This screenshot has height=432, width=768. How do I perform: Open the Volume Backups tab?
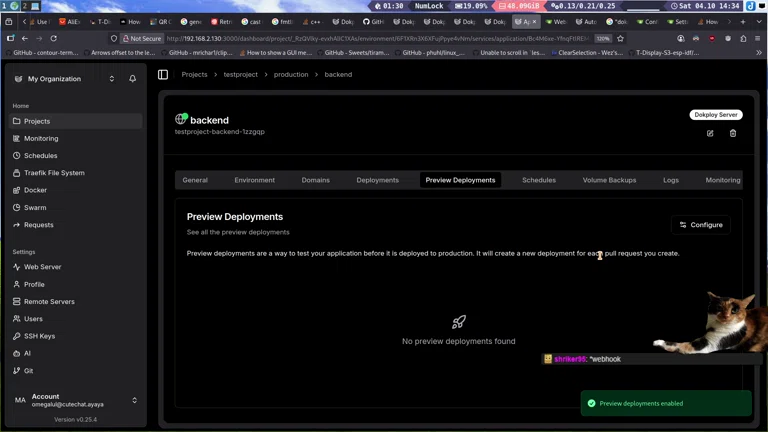click(609, 180)
